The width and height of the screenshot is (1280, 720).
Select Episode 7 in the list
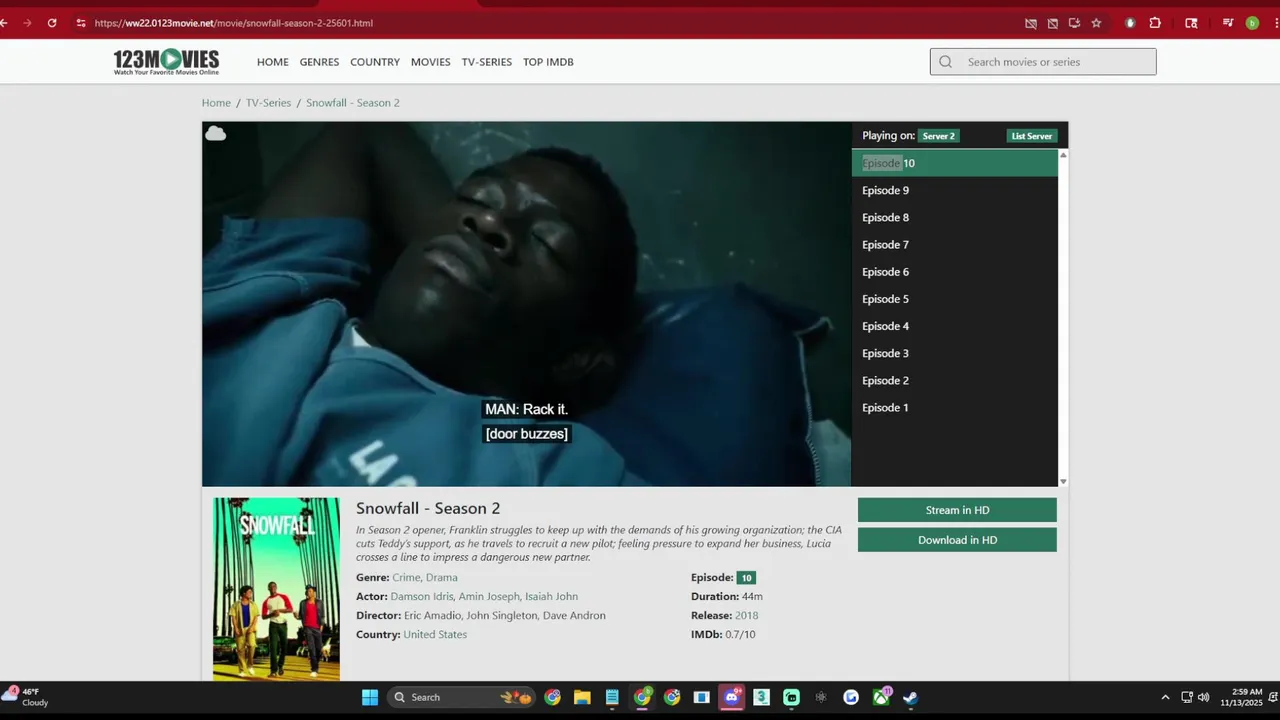tap(954, 244)
